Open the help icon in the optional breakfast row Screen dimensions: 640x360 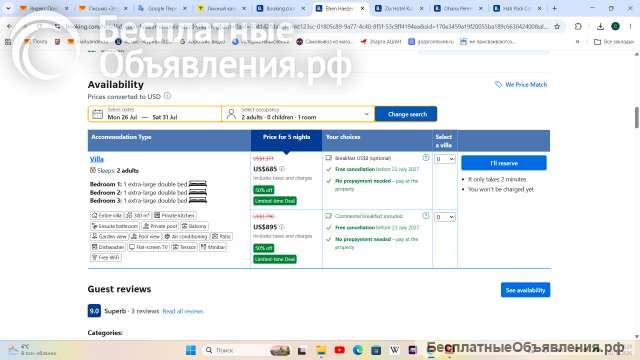[426, 158]
